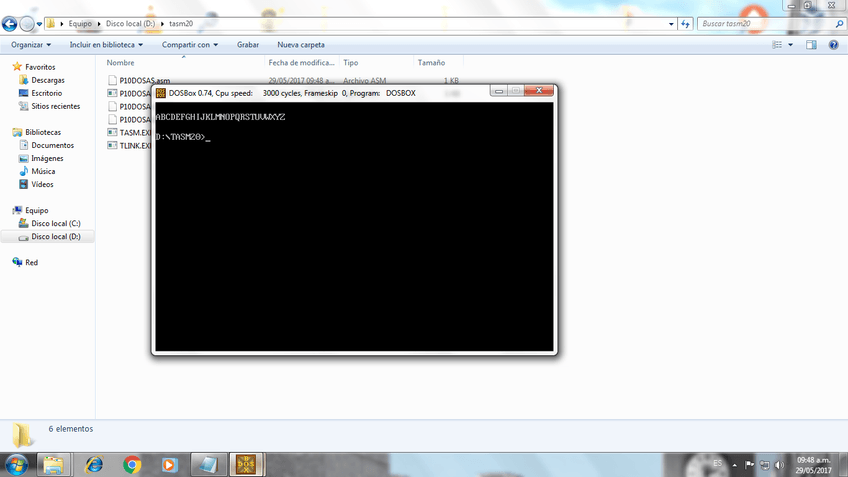Switch to DOSBox taskbar button
The image size is (848, 477).
[x=246, y=465]
